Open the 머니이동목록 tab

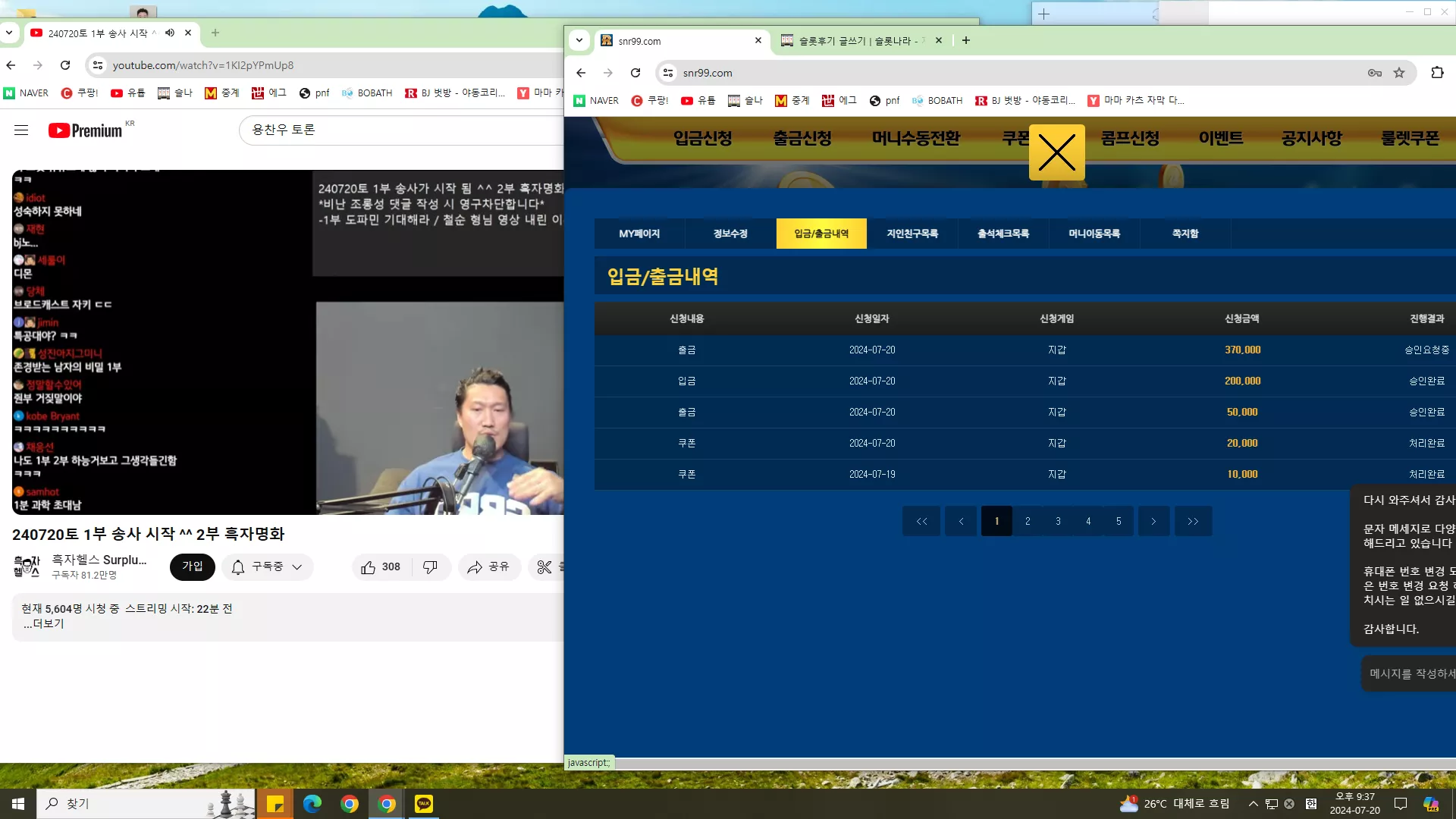tap(1094, 234)
